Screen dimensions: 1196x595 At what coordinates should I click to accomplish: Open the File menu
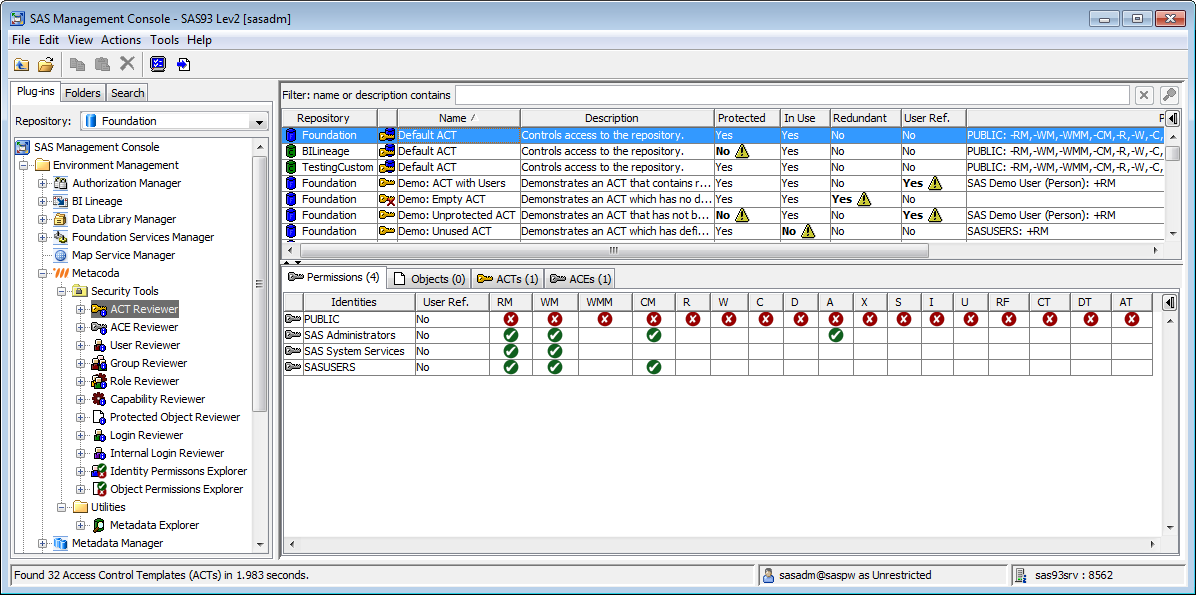21,40
